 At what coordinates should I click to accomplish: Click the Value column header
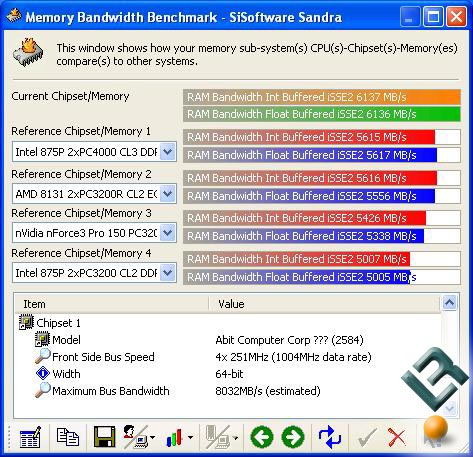coord(324,304)
